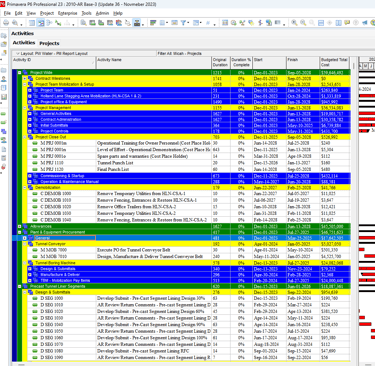Viewport: 375px width, 366px height.
Task: Collapse the Project Wide group
Action: 19,72
